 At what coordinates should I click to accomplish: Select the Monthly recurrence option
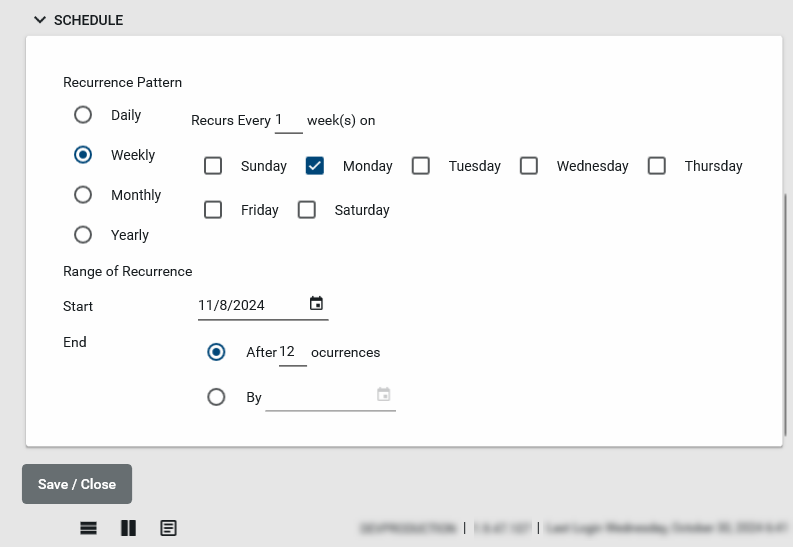(83, 195)
